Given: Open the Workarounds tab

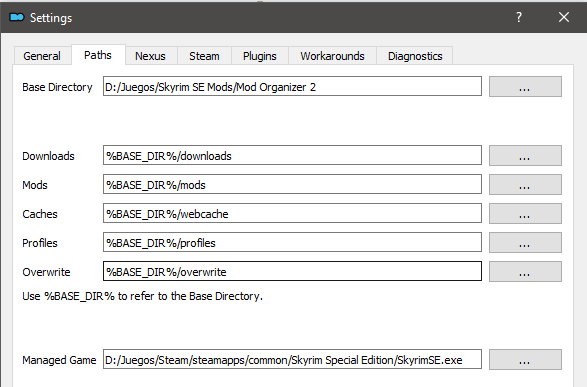Looking at the screenshot, I should point(332,56).
